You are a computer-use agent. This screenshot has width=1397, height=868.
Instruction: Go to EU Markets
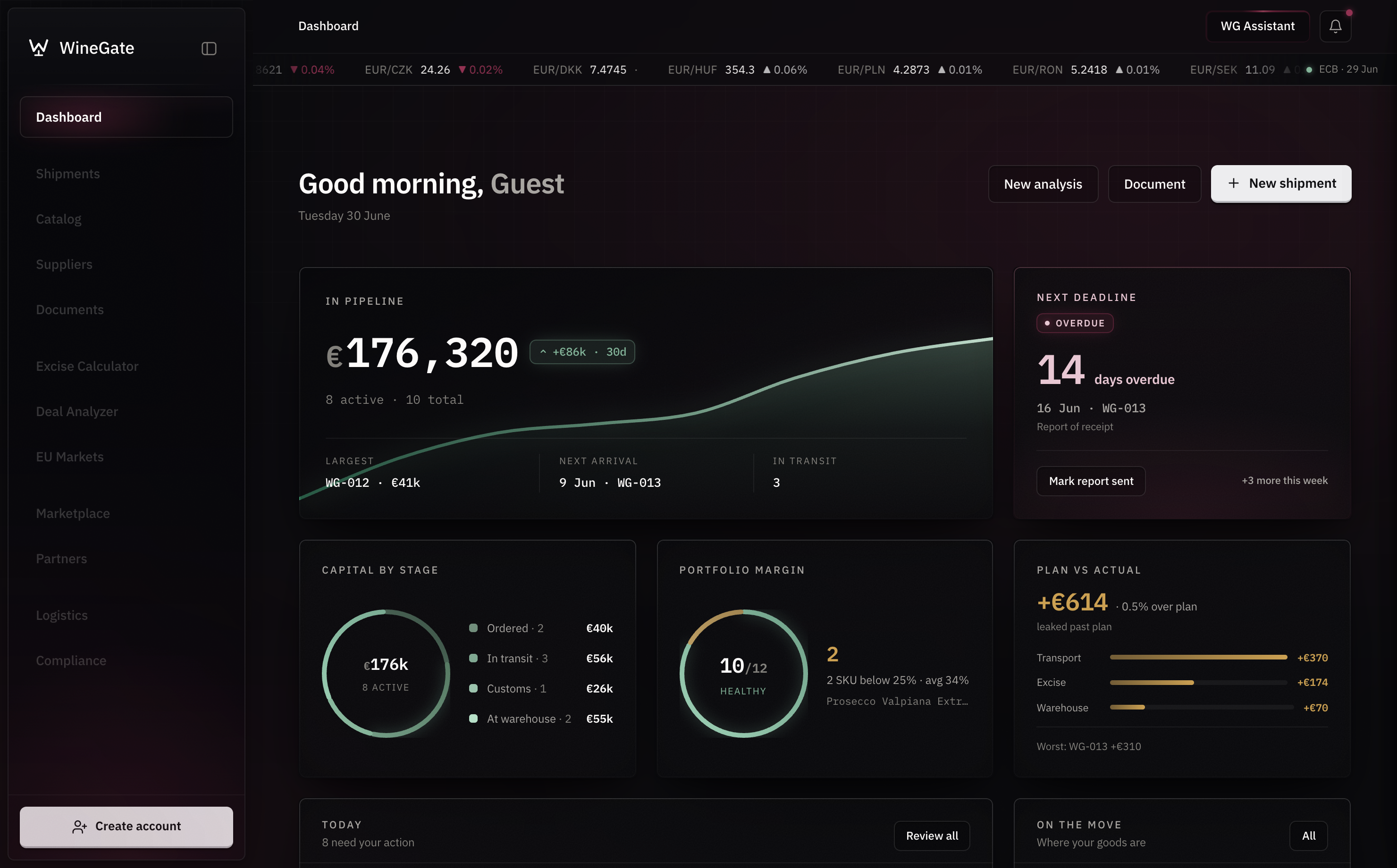click(69, 456)
